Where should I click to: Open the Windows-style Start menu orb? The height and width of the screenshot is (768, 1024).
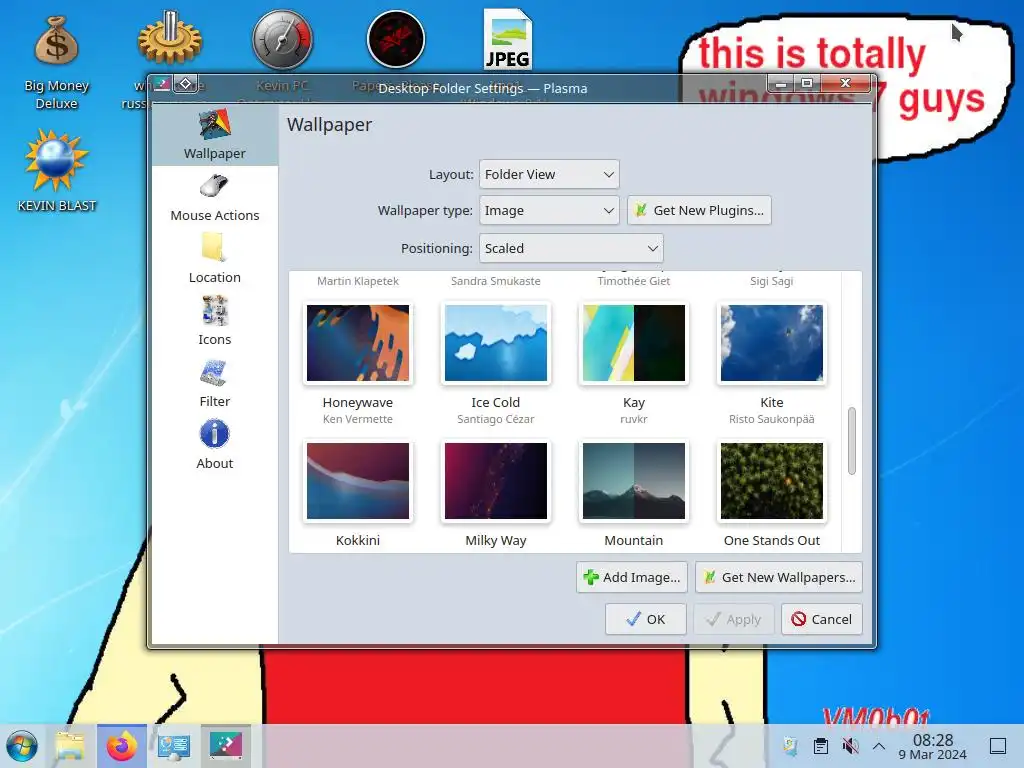(x=22, y=746)
